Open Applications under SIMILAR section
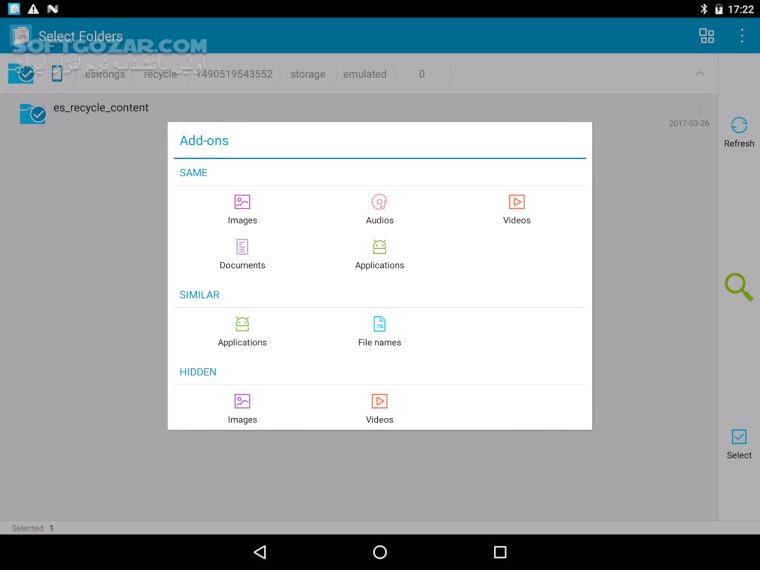The height and width of the screenshot is (570, 760). [242, 331]
